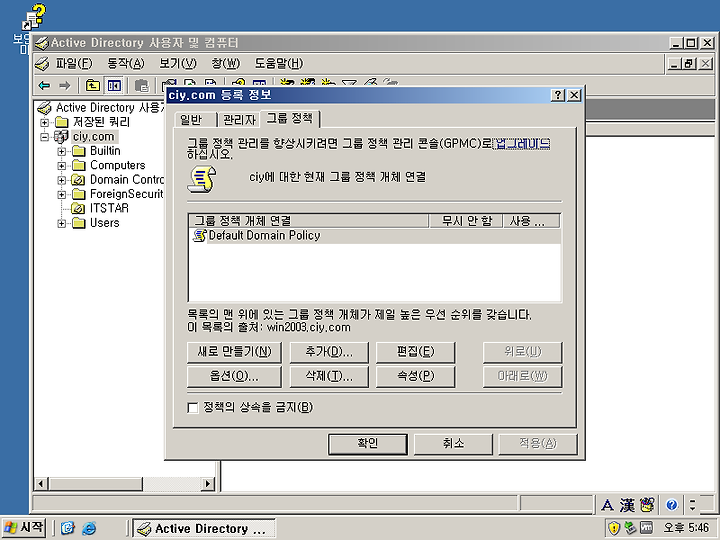Expand the Computers tree node
This screenshot has height=540, width=720.
pos(62,166)
